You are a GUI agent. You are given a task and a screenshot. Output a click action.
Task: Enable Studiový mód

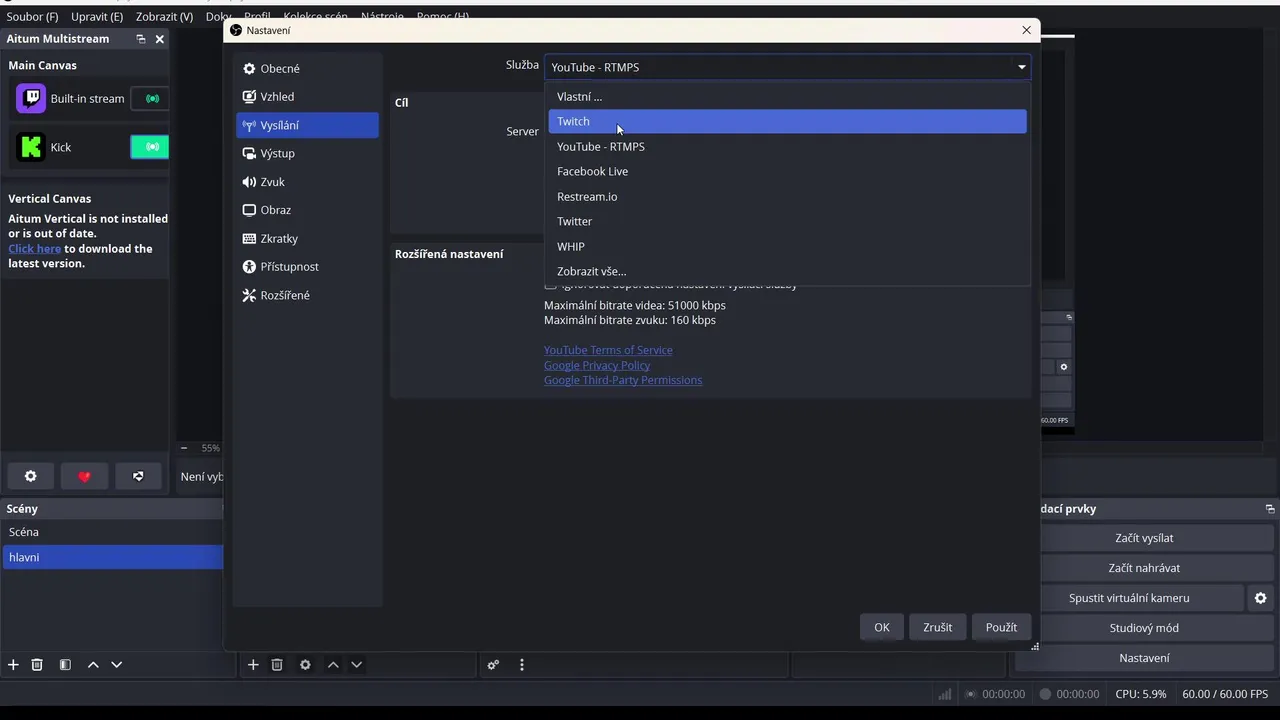point(1145,628)
